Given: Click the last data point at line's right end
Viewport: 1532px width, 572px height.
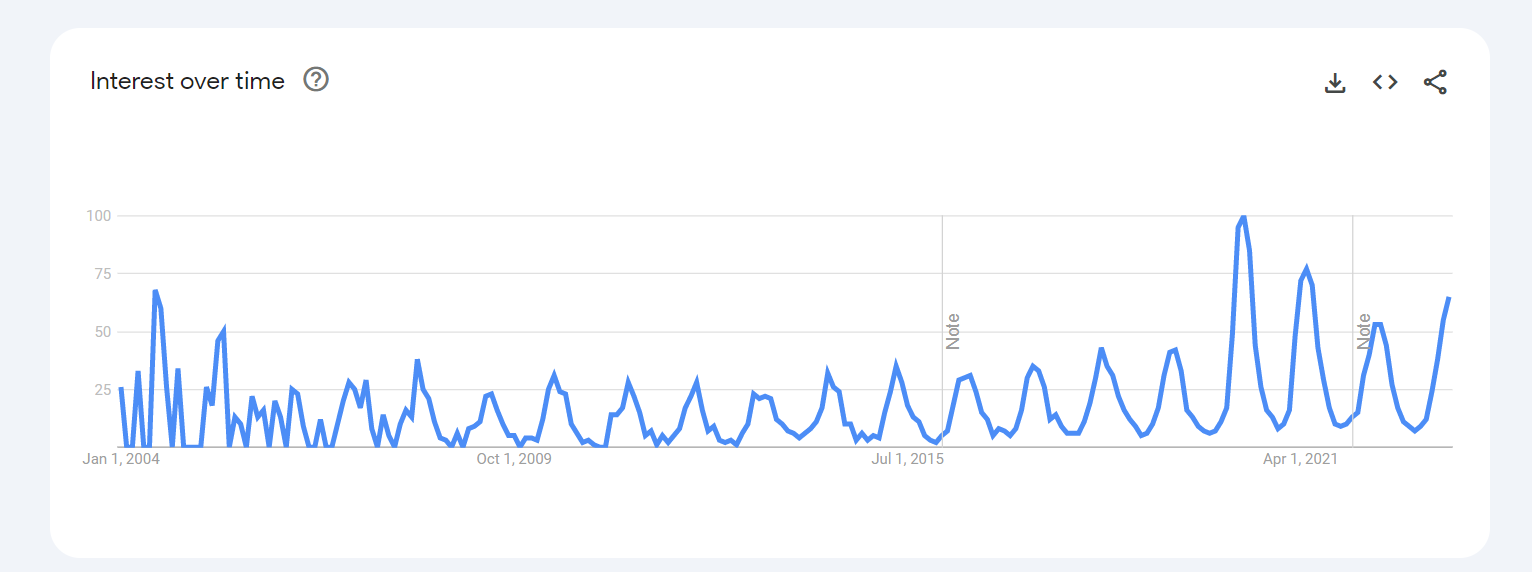Looking at the screenshot, I should tap(1449, 297).
